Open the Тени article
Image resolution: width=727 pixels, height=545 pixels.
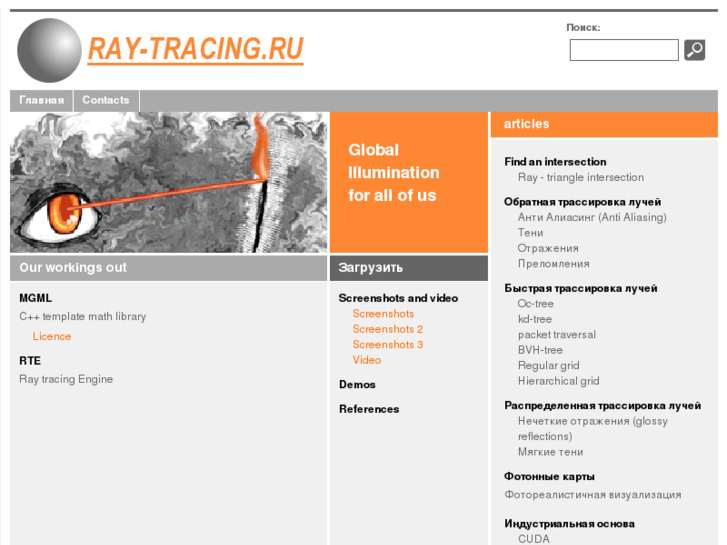[x=530, y=233]
